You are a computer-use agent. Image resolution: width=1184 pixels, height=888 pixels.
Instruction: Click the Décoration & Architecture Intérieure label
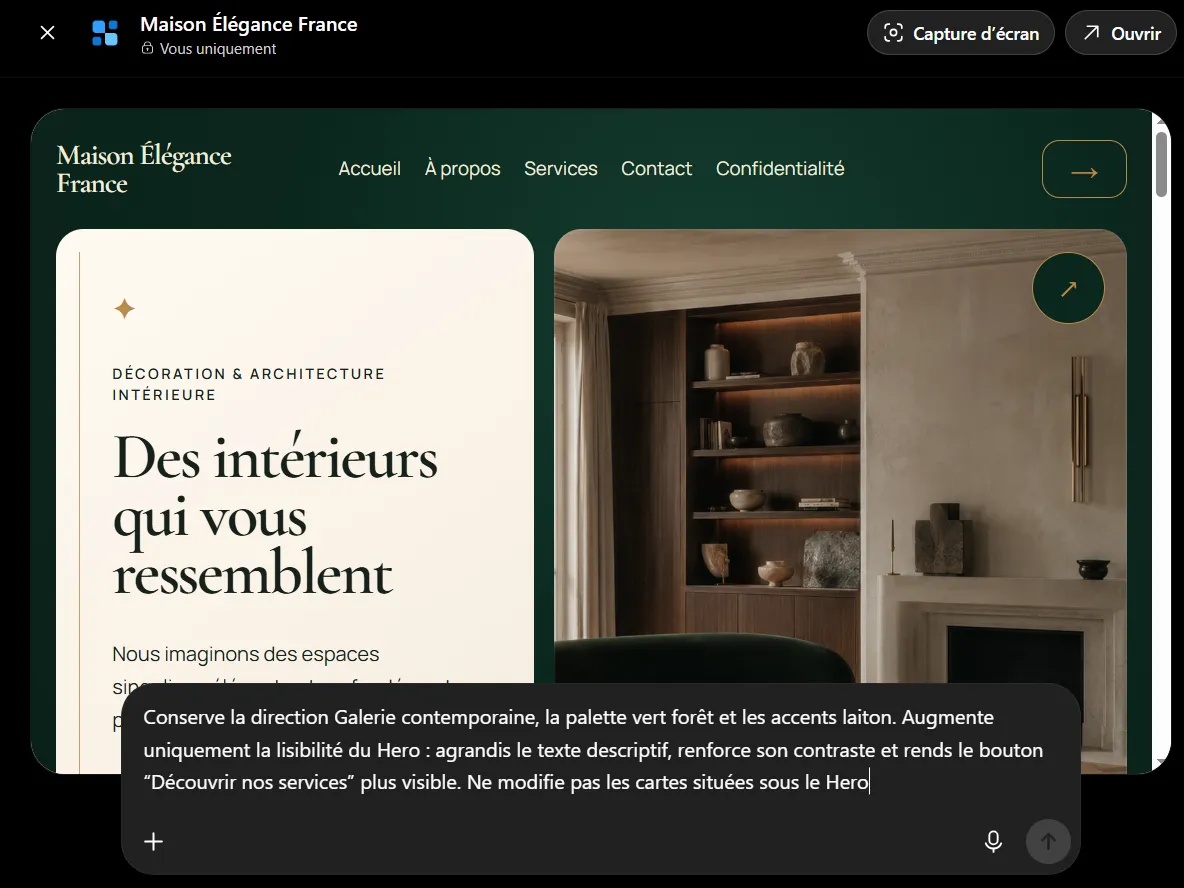248,384
